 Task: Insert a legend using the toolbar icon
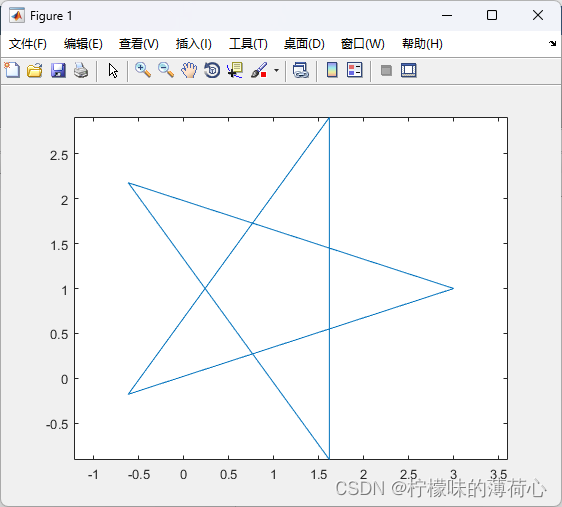coord(355,70)
